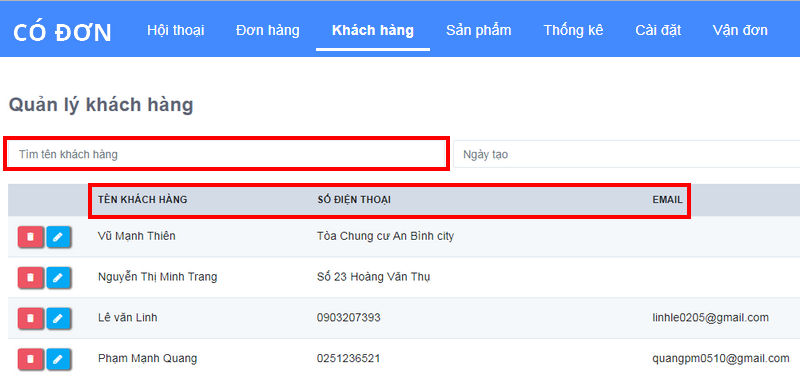Viewport: 800px width, 379px height.
Task: Open Cài đặt settings tab
Action: pyautogui.click(x=658, y=30)
